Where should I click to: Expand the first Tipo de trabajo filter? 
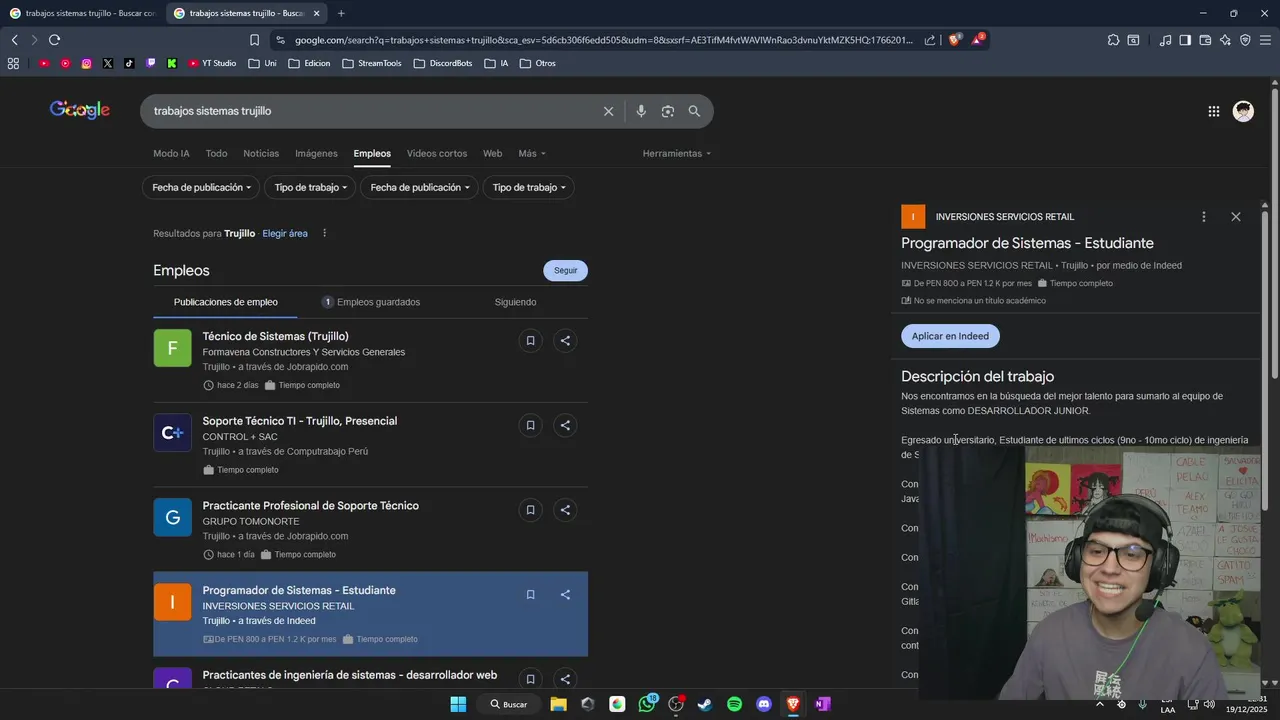(x=311, y=187)
